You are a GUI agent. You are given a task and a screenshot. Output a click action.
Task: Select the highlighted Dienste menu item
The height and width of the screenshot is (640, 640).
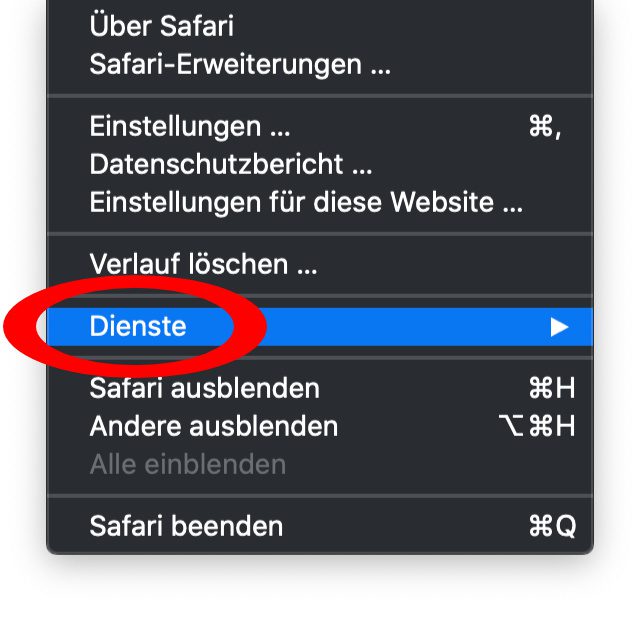coord(138,326)
